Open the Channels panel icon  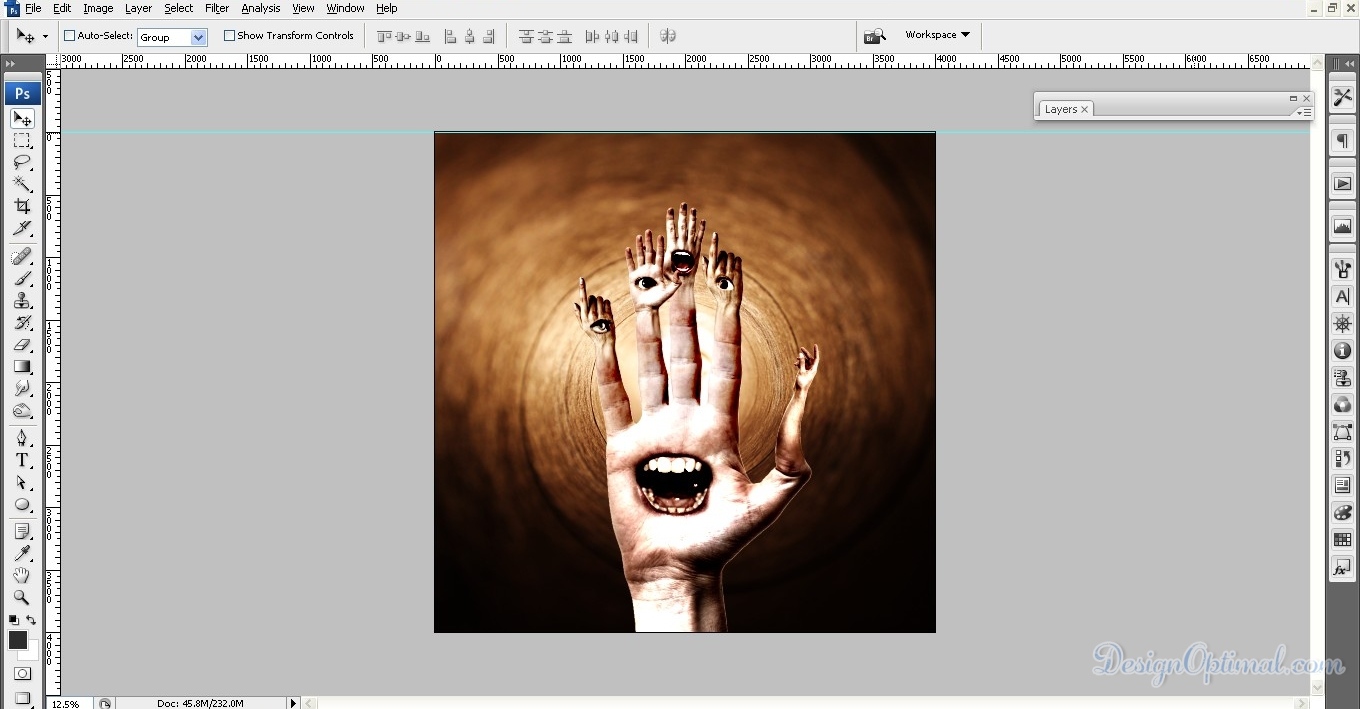(1342, 405)
